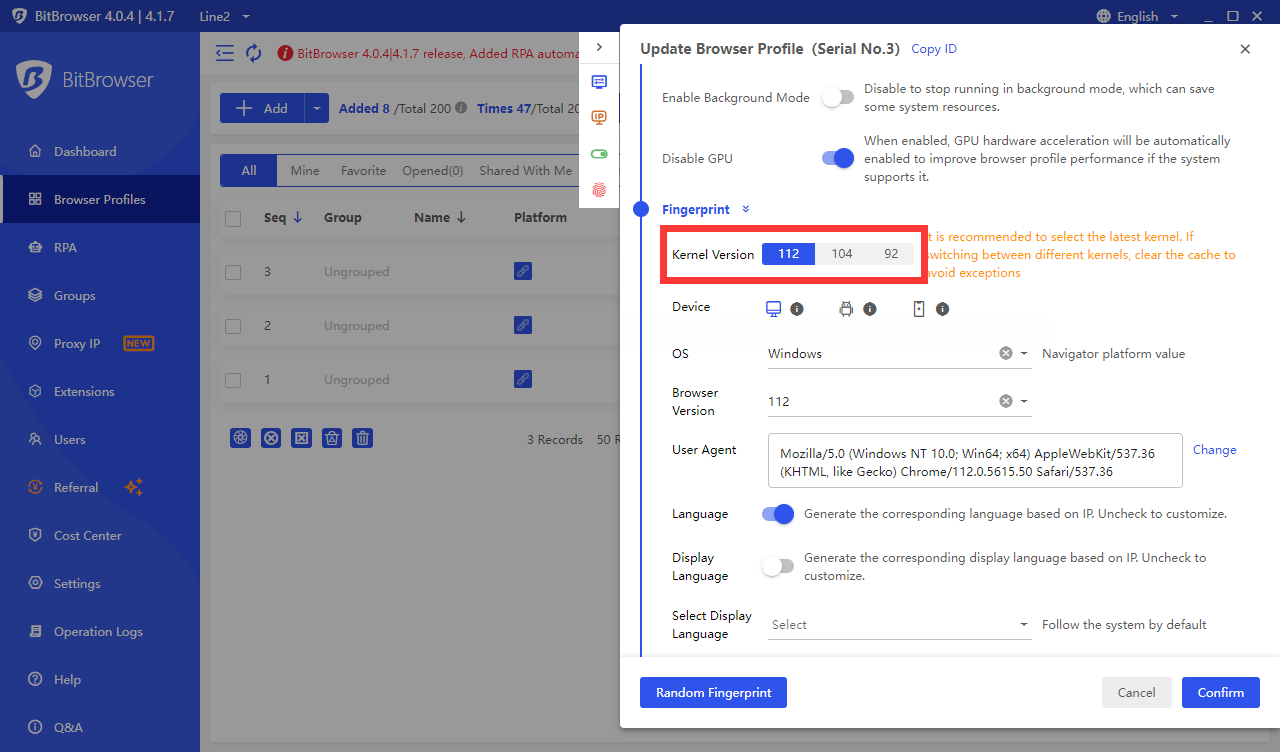This screenshot has height=752, width=1280.
Task: Click the Confirm button
Action: [1221, 692]
